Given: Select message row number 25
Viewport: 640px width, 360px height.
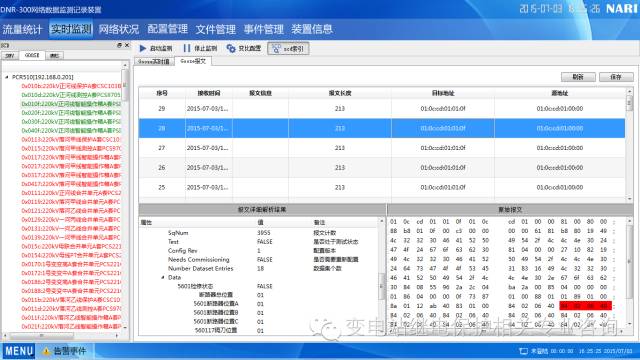Looking at the screenshot, I should (382, 187).
